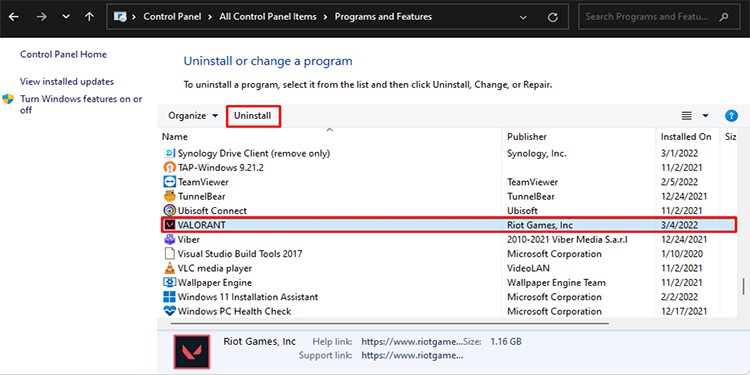This screenshot has width=750, height=375.
Task: Click the VideoLAN publisher cell
Action: coord(528,268)
